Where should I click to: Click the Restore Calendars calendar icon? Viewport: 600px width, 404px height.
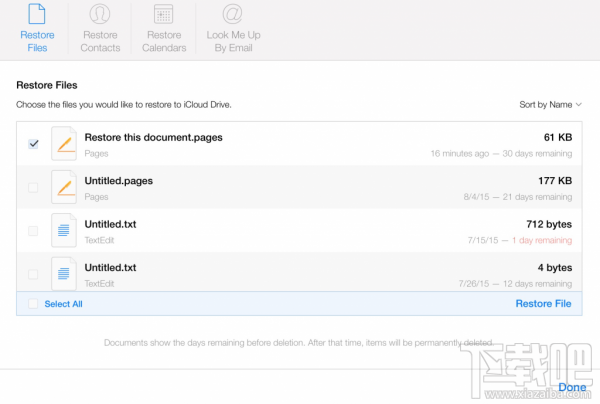pyautogui.click(x=163, y=14)
